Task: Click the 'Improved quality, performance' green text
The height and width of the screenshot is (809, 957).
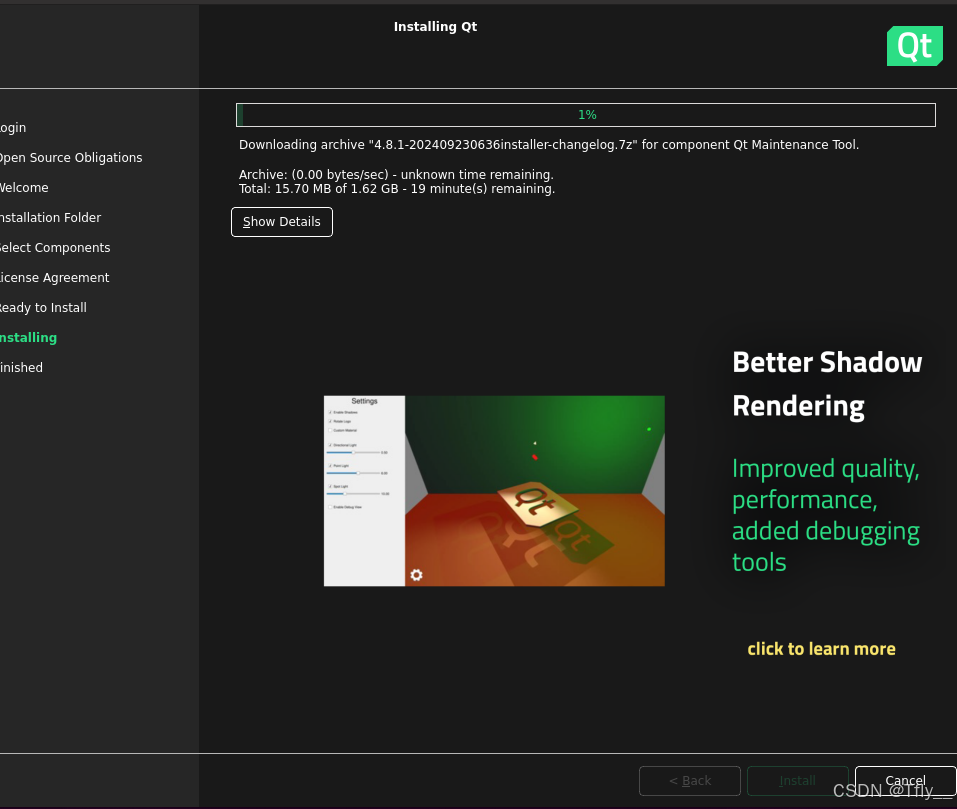Action: click(x=825, y=515)
